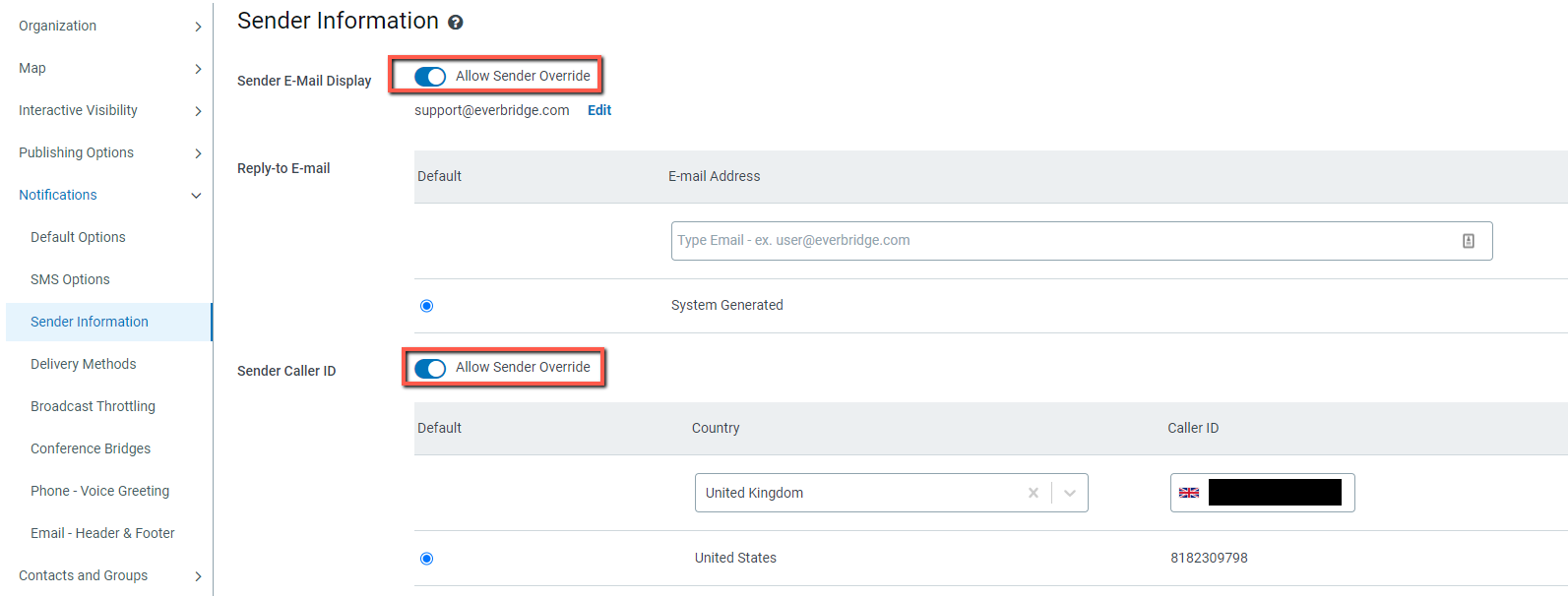
Task: Select United States default caller ID radio
Action: pyautogui.click(x=426, y=559)
